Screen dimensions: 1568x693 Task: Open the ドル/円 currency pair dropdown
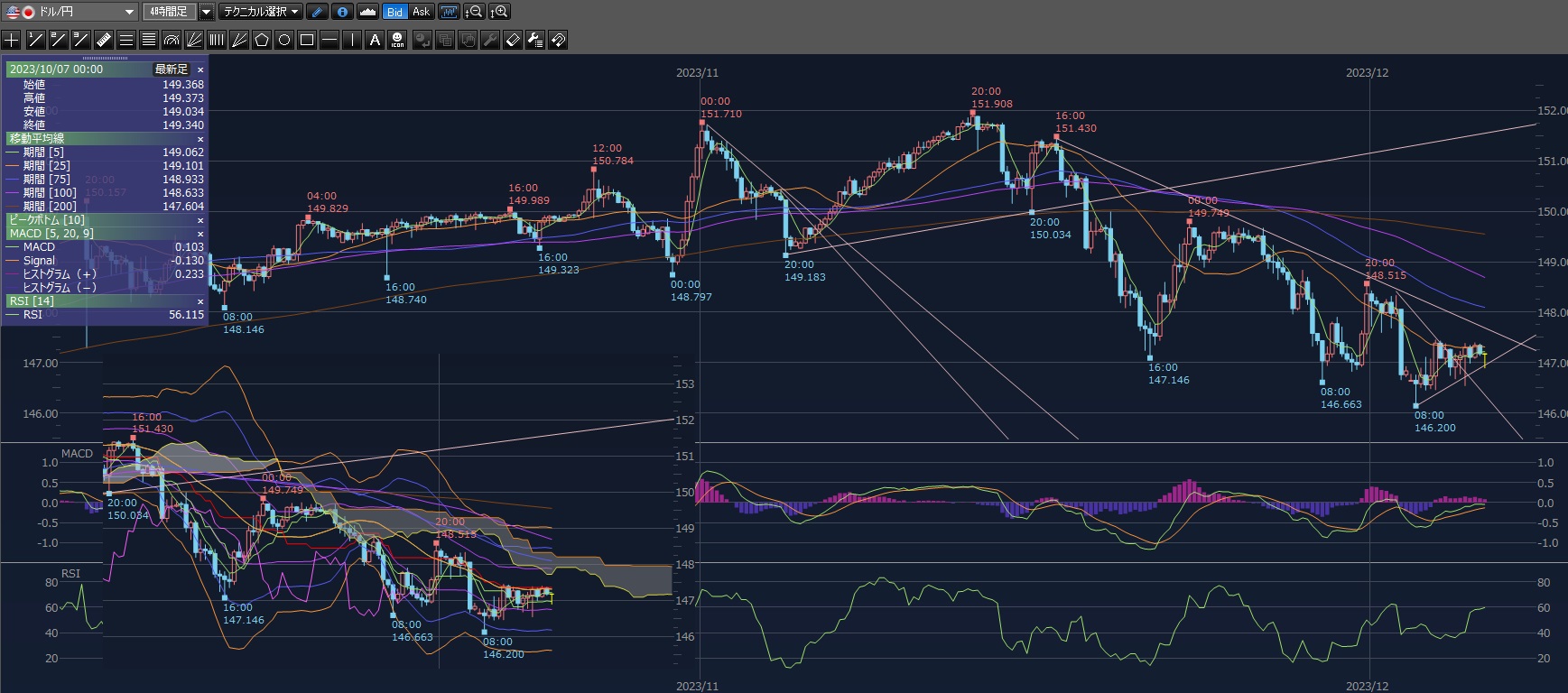pyautogui.click(x=129, y=12)
